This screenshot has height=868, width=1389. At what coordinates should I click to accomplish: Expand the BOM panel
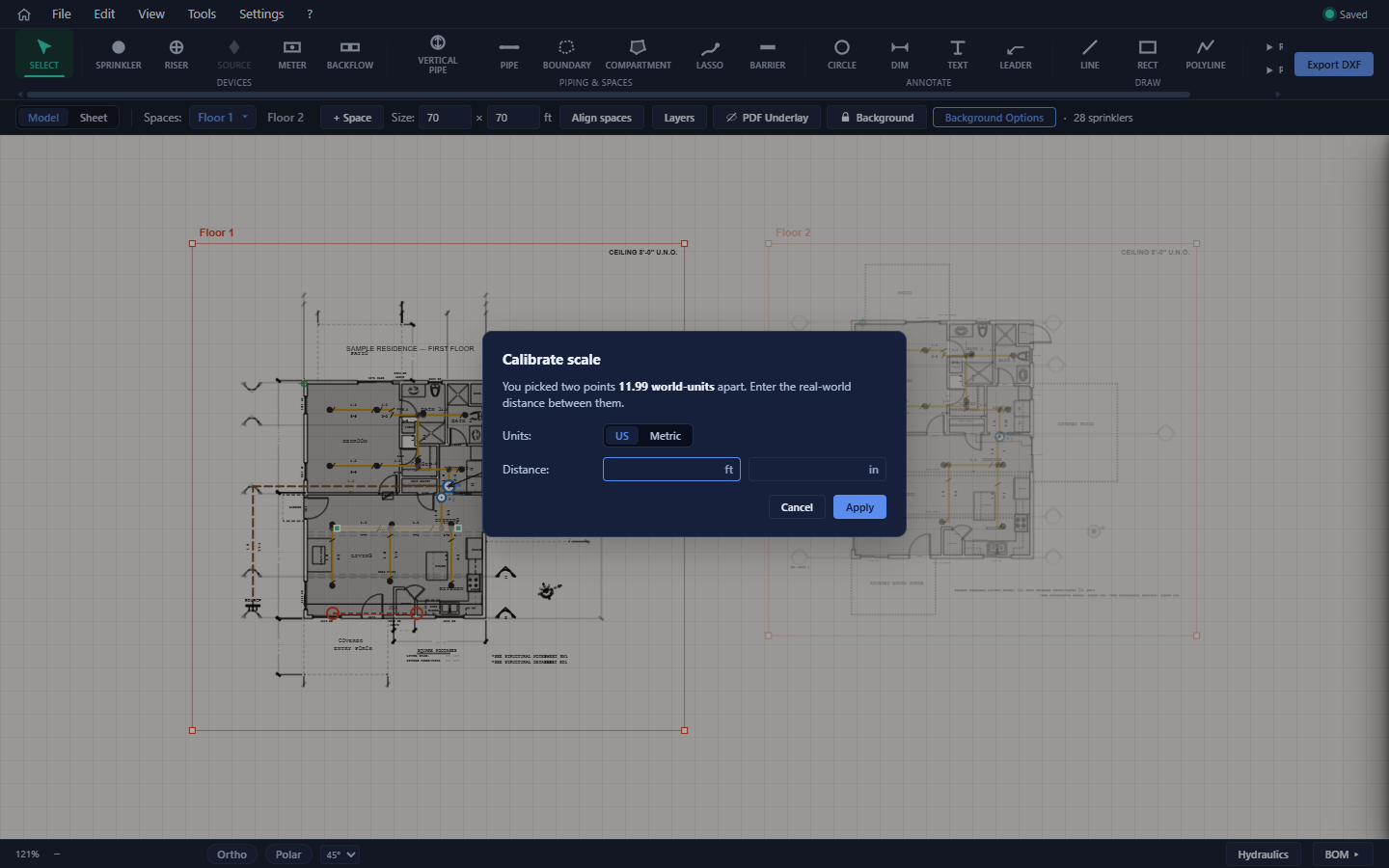coord(1341,854)
